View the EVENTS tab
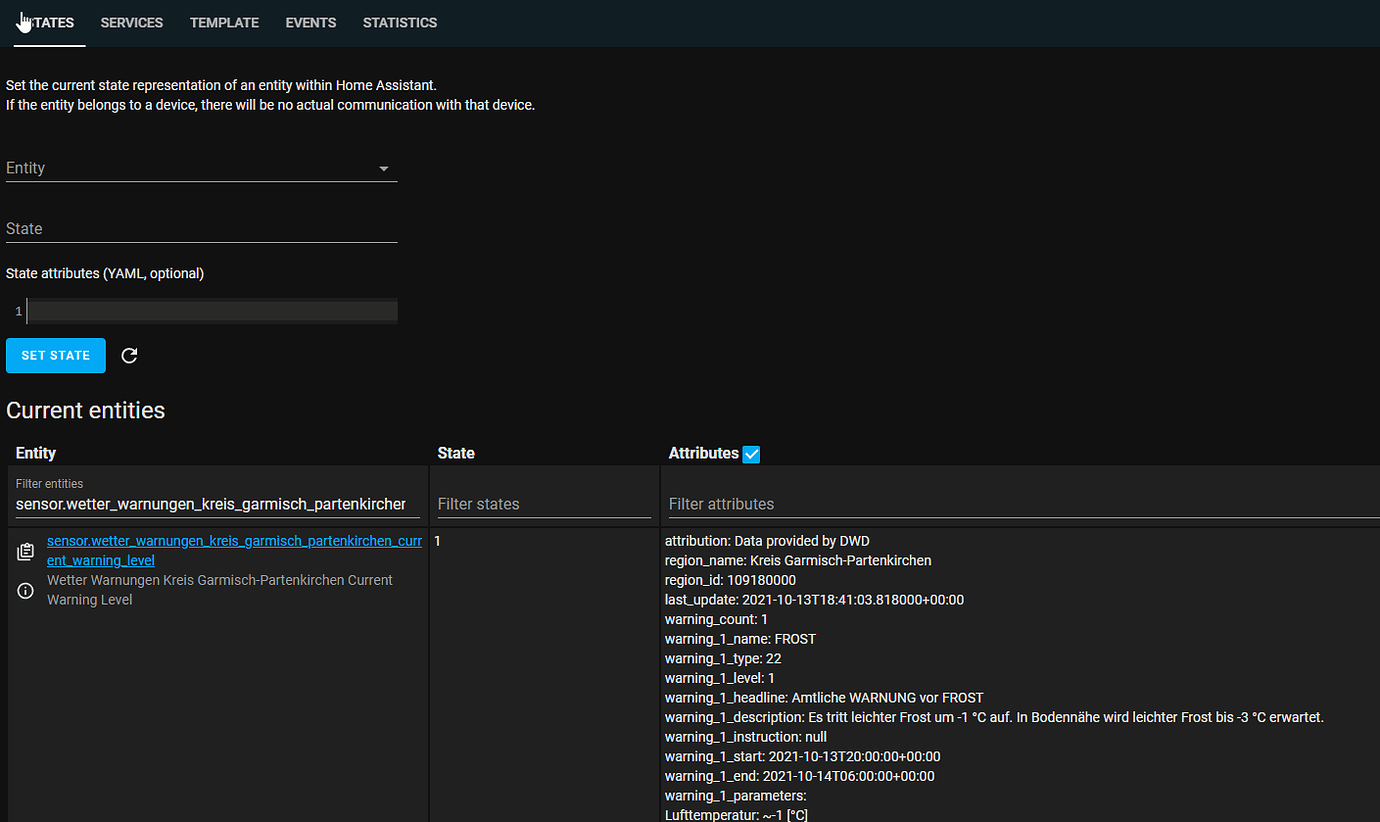 [310, 22]
